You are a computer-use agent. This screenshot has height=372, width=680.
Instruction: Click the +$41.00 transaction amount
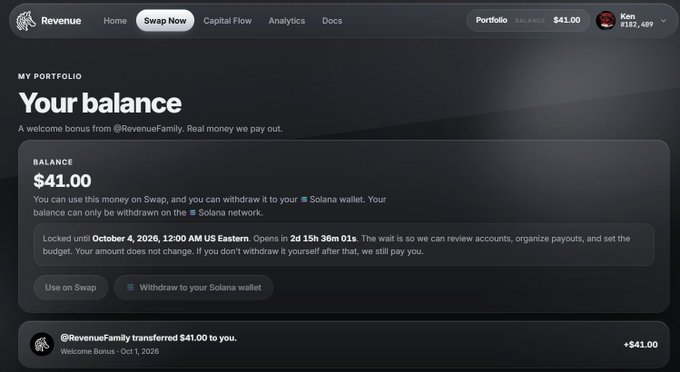(x=641, y=345)
